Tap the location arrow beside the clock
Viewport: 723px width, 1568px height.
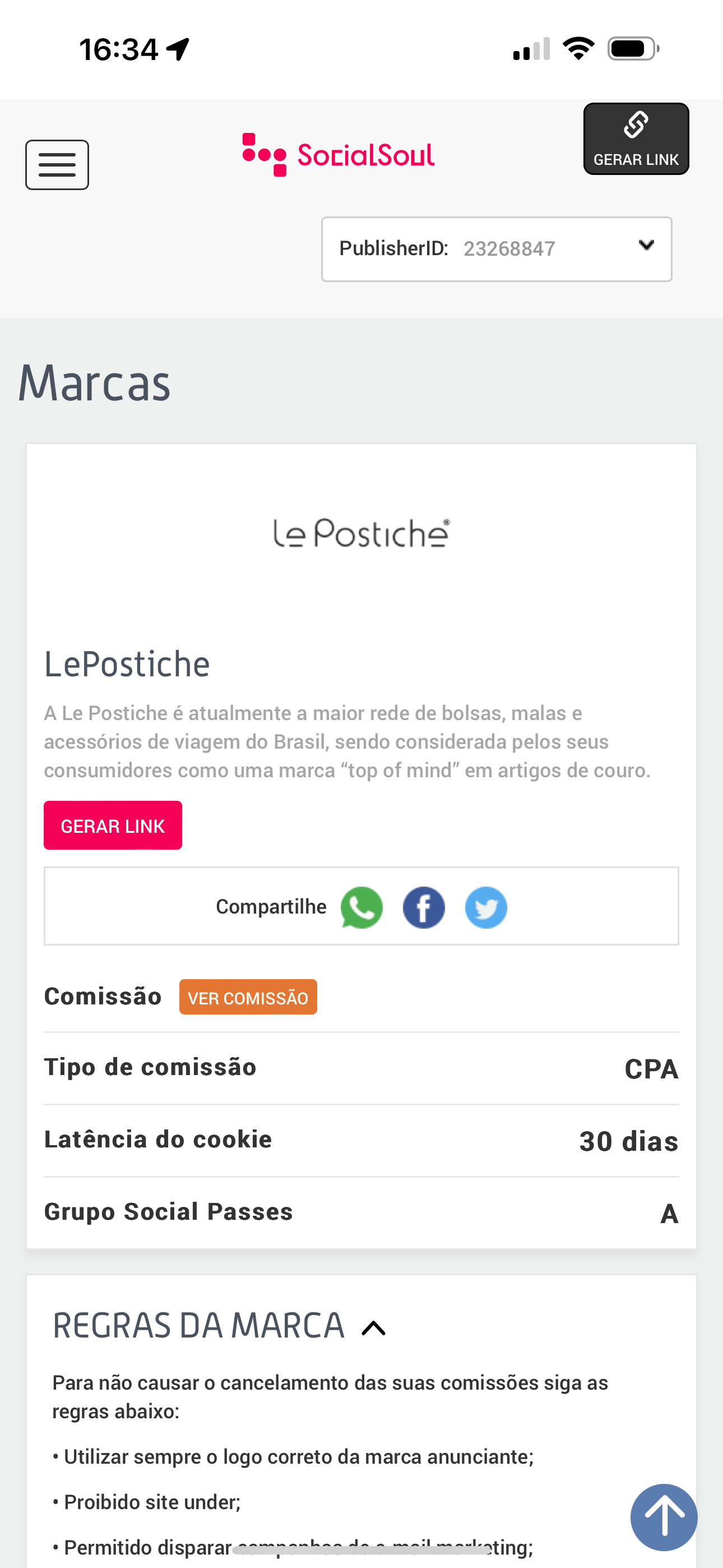178,49
